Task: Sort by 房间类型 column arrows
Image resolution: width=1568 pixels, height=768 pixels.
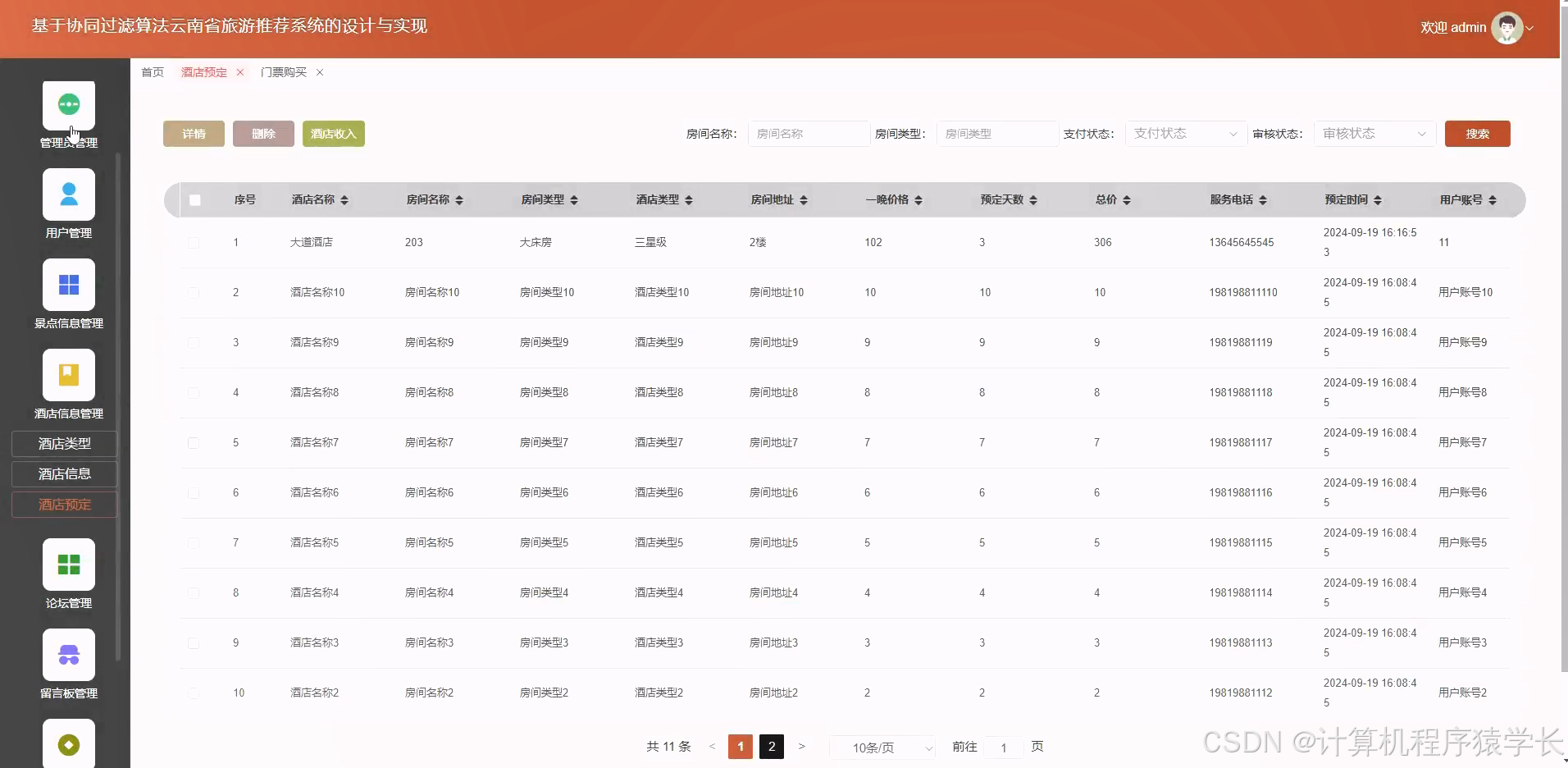Action: click(574, 200)
